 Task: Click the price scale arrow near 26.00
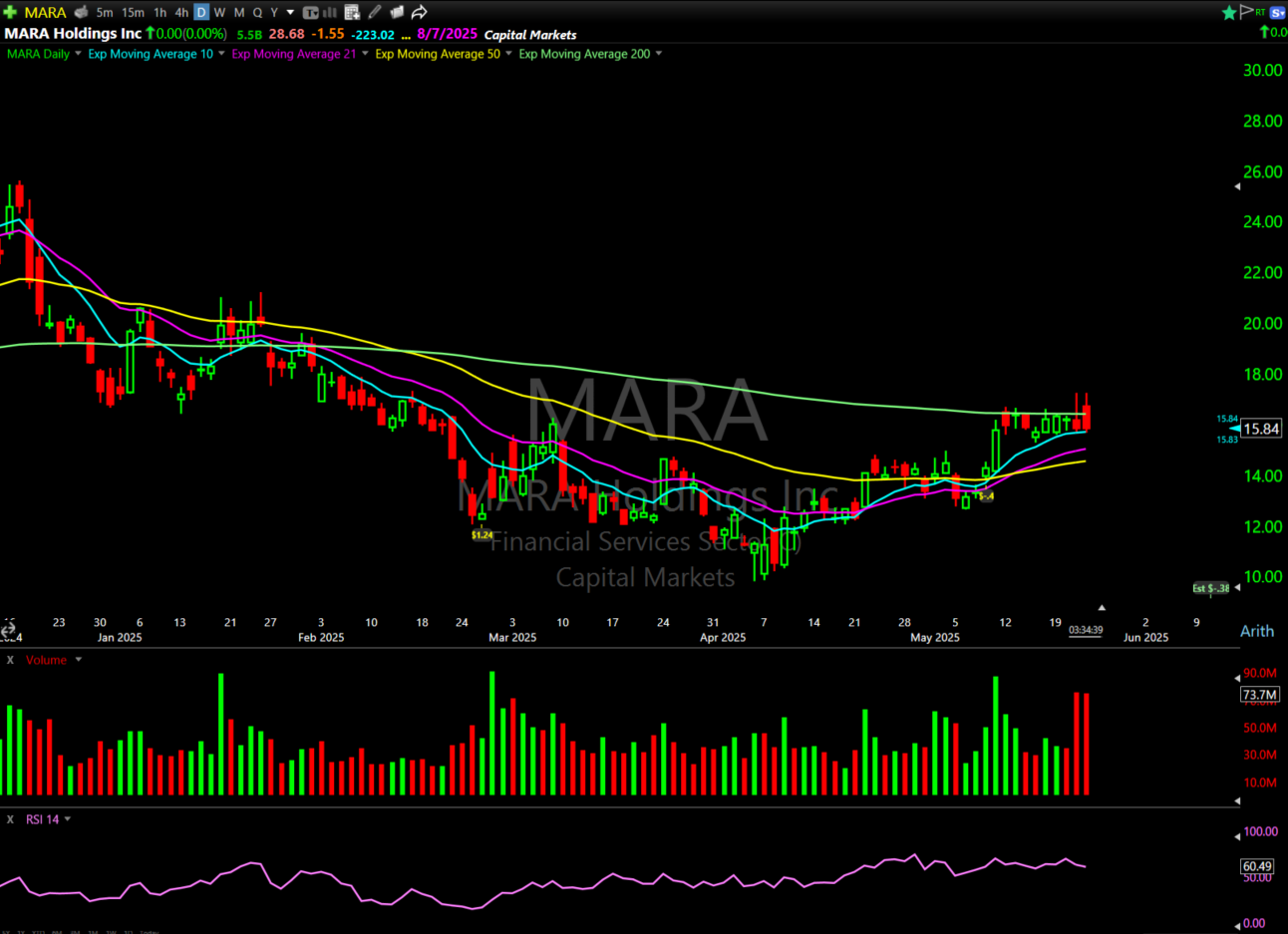click(x=1237, y=186)
